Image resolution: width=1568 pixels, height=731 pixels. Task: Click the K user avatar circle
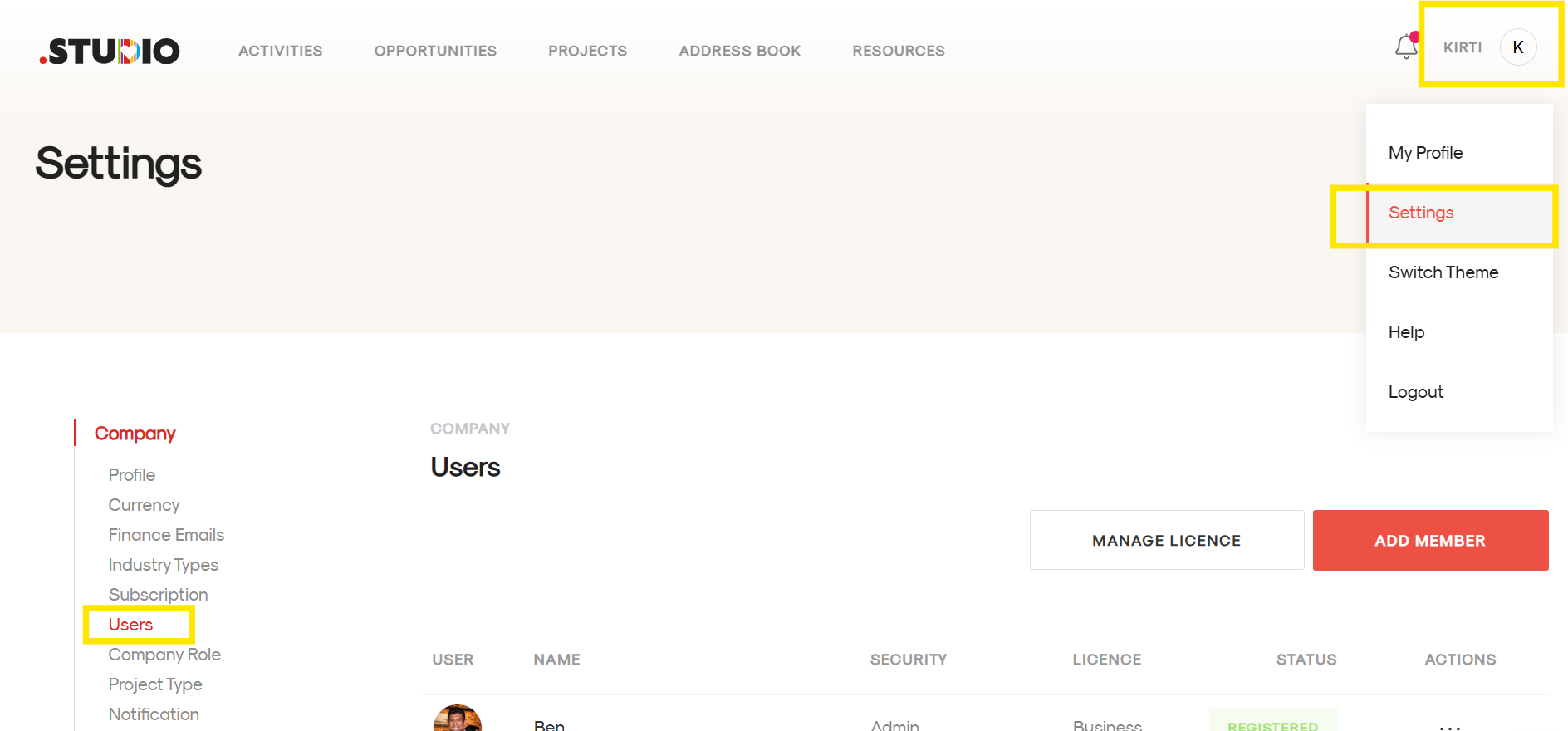pyautogui.click(x=1517, y=47)
